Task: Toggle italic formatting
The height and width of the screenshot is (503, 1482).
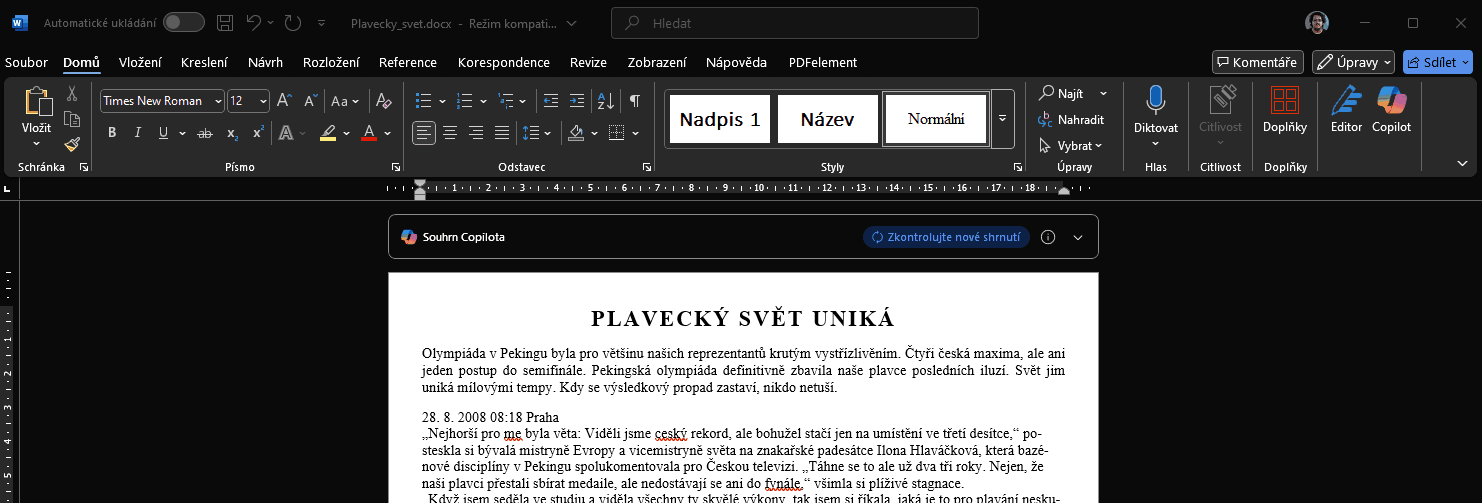Action: click(x=138, y=133)
